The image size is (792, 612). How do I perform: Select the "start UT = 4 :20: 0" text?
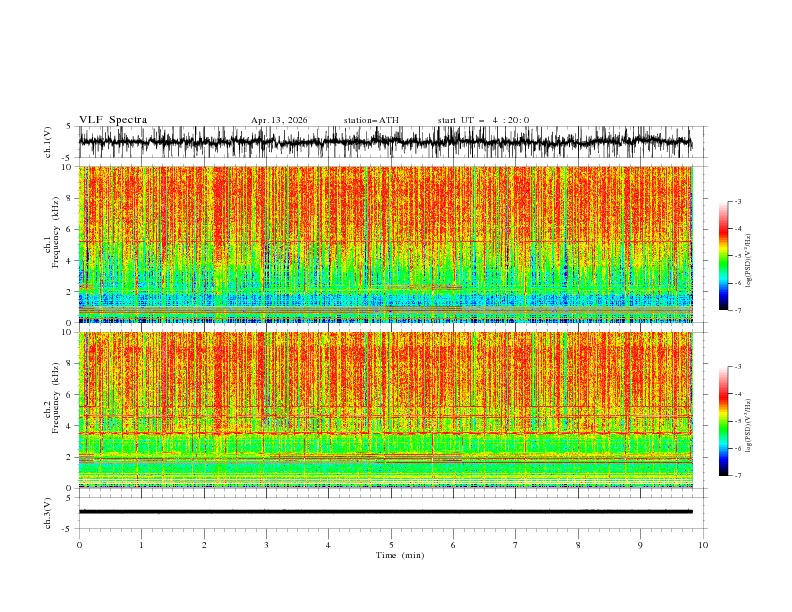pyautogui.click(x=483, y=120)
